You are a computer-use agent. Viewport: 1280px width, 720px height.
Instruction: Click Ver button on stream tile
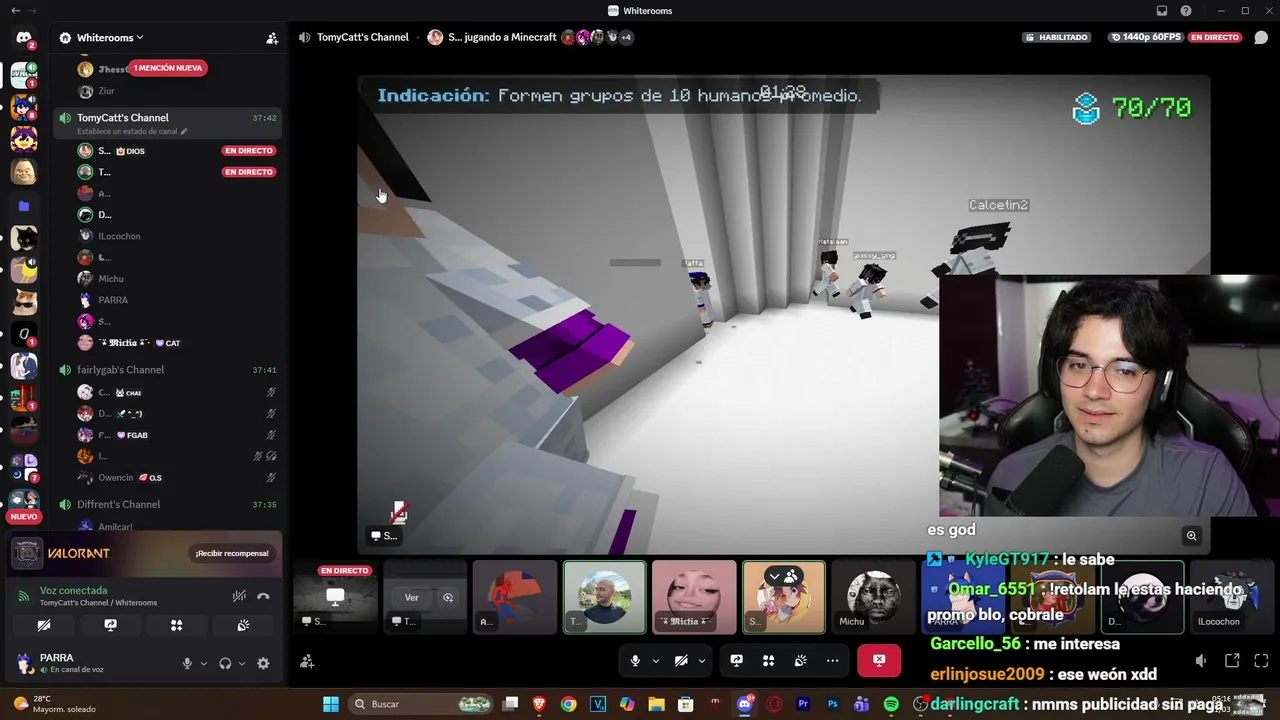click(411, 597)
